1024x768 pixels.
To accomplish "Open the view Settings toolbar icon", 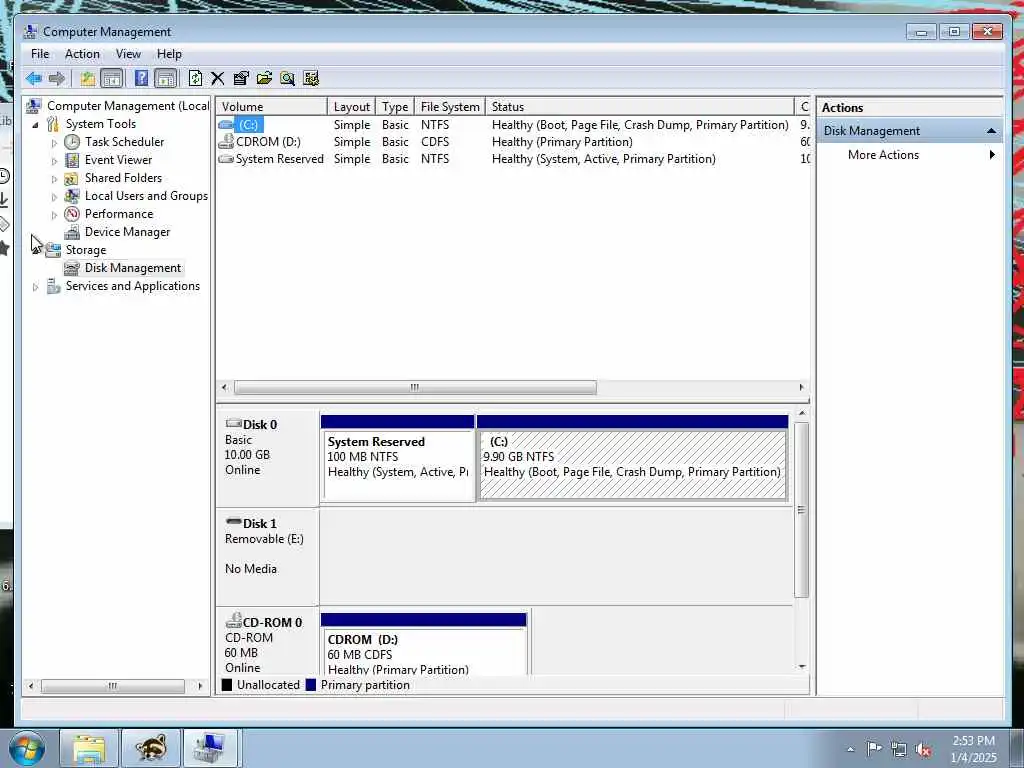I will pos(311,79).
